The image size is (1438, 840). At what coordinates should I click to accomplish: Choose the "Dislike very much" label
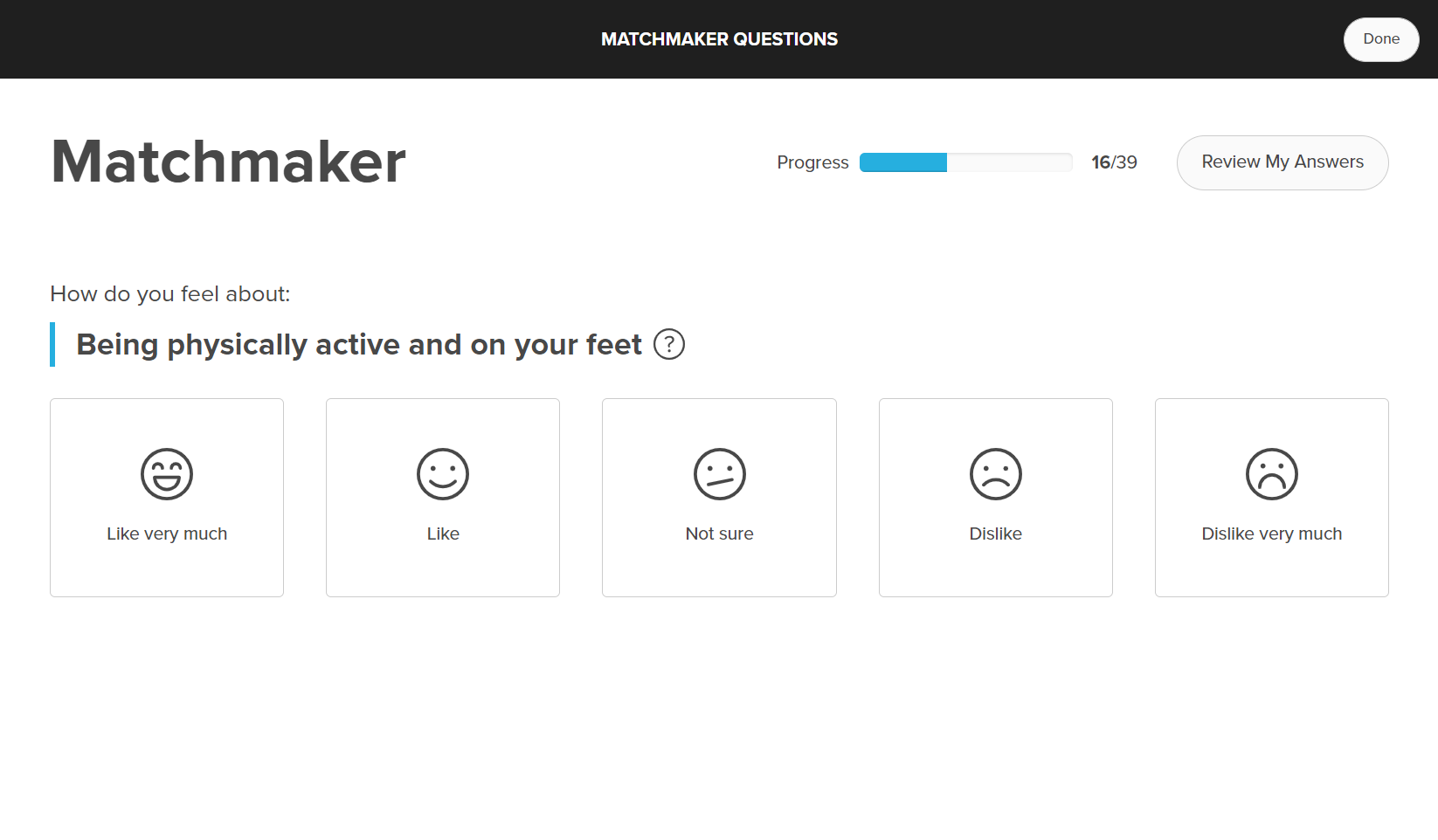[1271, 534]
